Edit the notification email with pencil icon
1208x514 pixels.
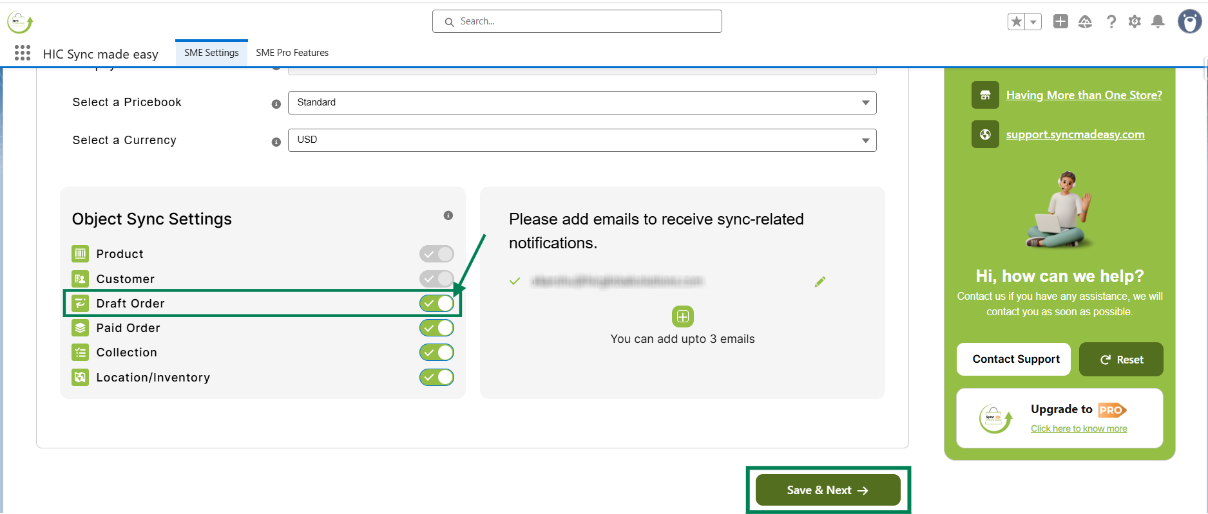820,282
